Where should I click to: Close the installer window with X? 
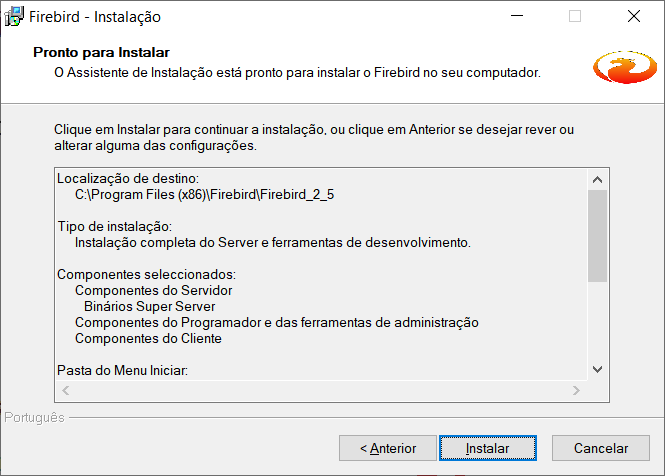tap(633, 16)
